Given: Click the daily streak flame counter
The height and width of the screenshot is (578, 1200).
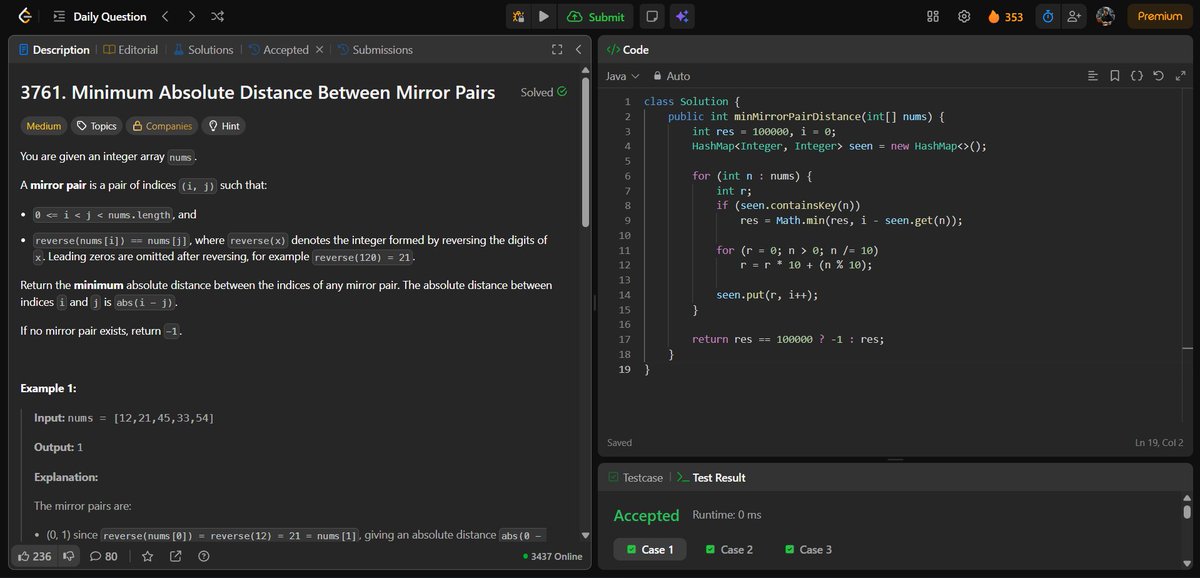Looking at the screenshot, I should click(x=1002, y=16).
